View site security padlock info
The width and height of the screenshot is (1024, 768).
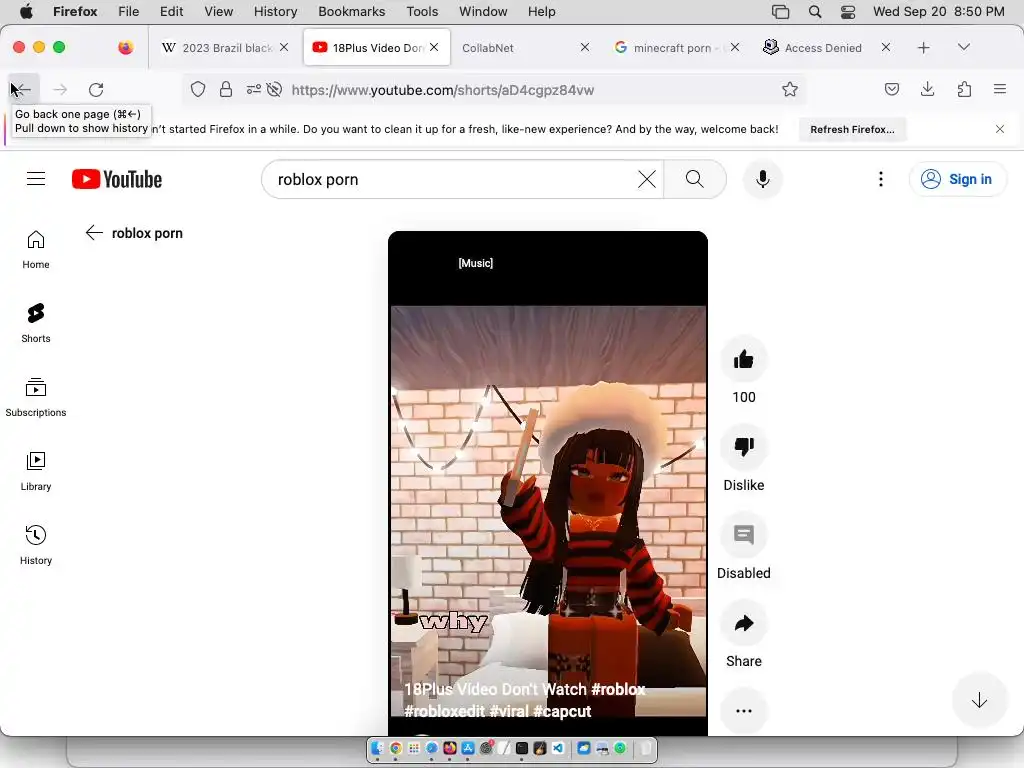pos(226,89)
